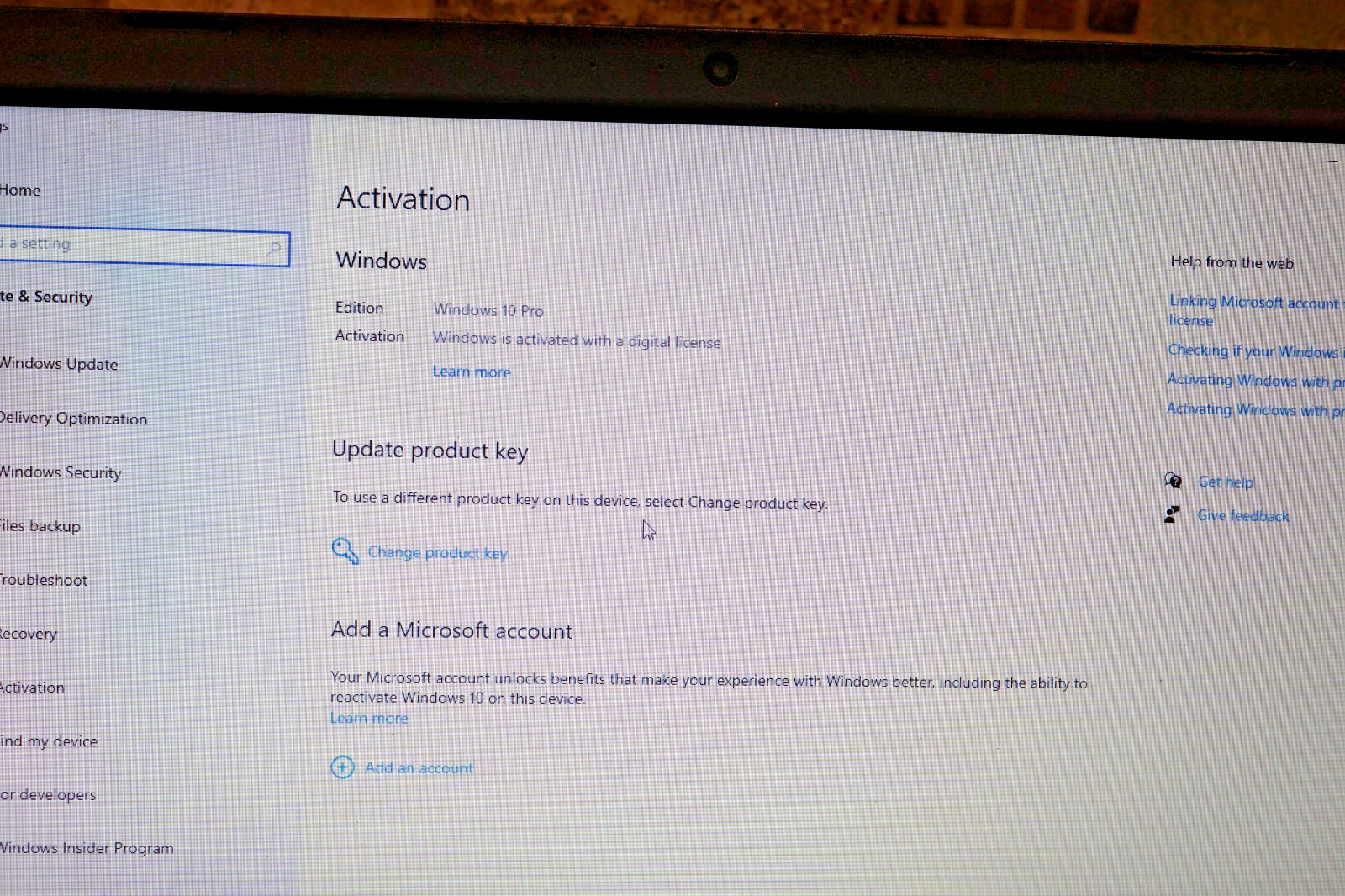Click the Change product key link
1345x896 pixels.
tap(437, 553)
